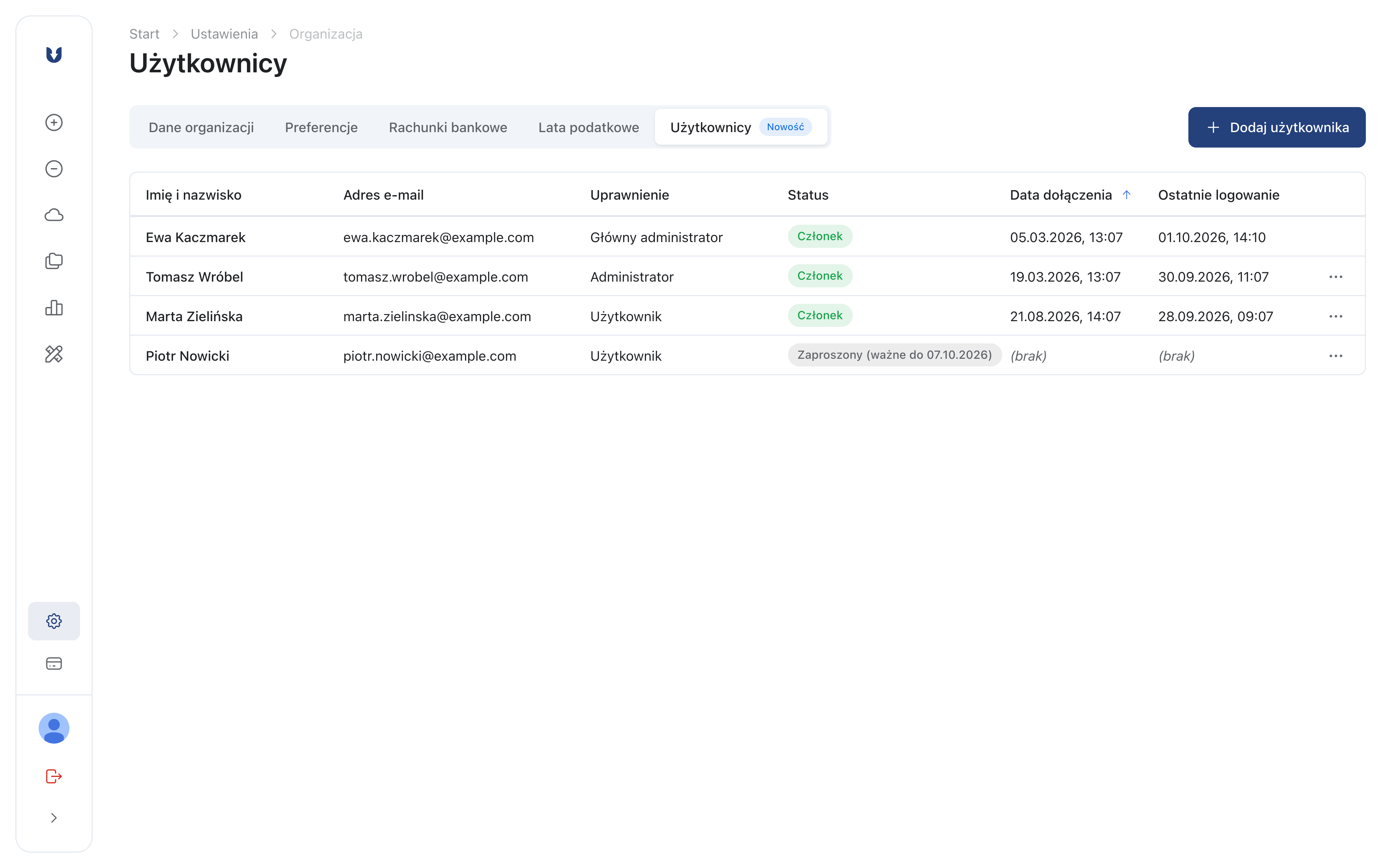Open the more options menu for Tomasz Wróbel
The image size is (1389, 868).
(x=1336, y=277)
